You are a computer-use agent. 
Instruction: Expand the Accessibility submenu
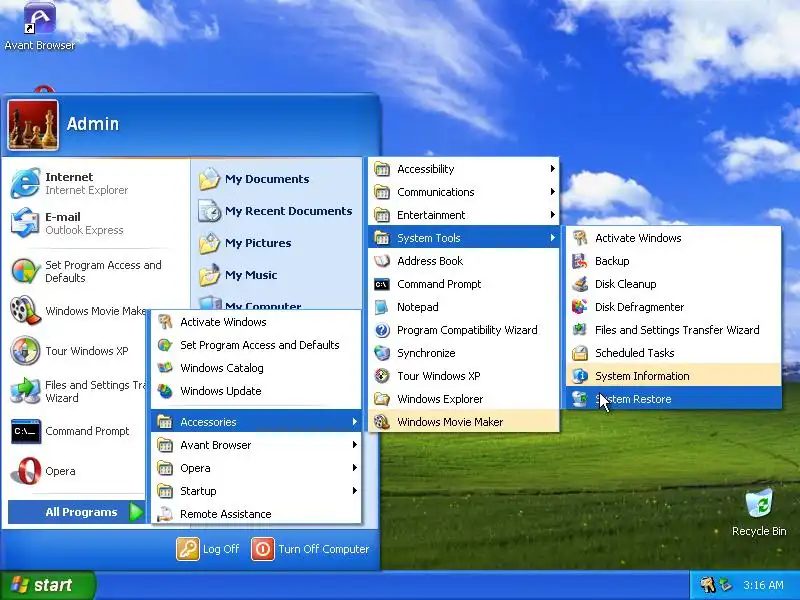pos(464,169)
